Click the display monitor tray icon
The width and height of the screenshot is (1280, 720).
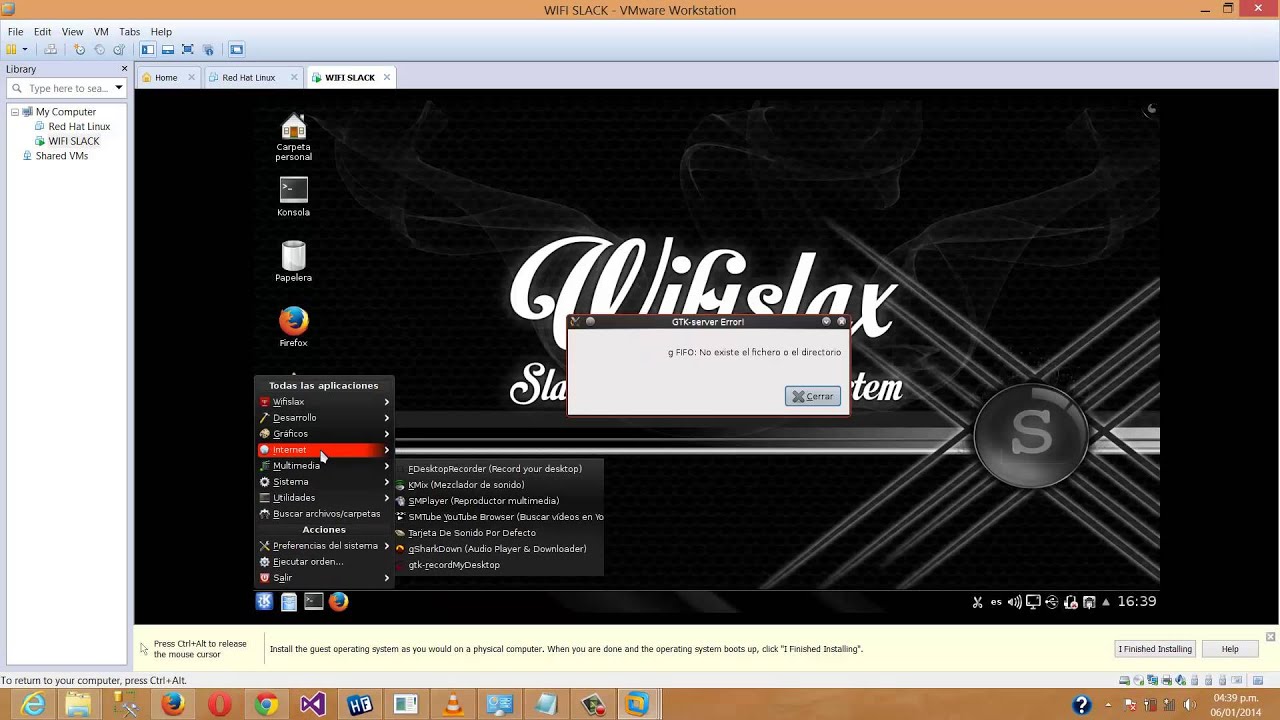[1034, 602]
